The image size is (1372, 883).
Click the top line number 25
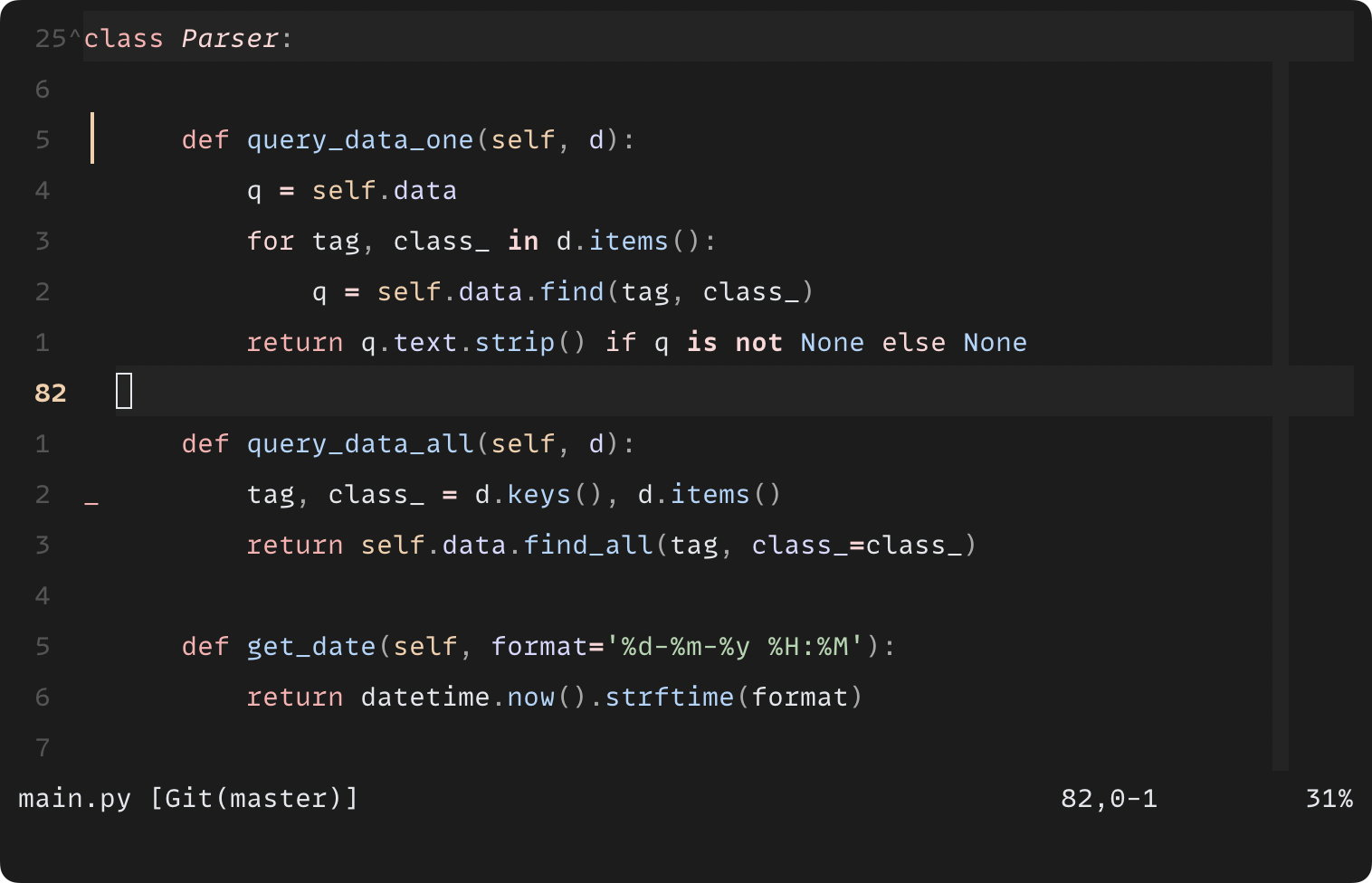pos(51,38)
